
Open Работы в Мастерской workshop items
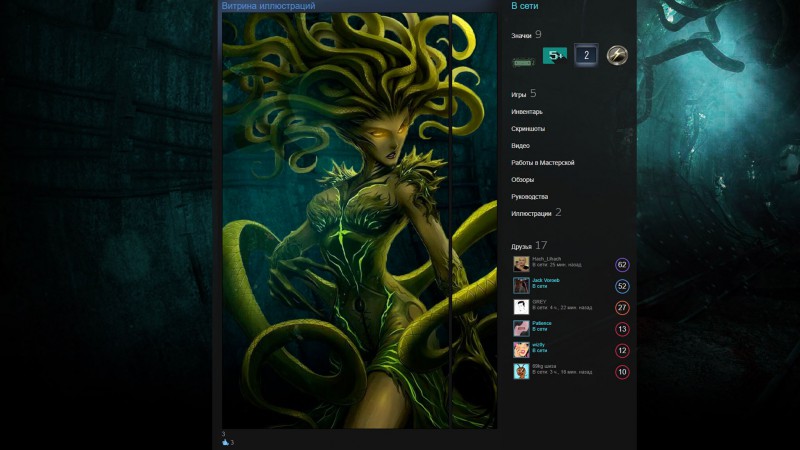(543, 162)
